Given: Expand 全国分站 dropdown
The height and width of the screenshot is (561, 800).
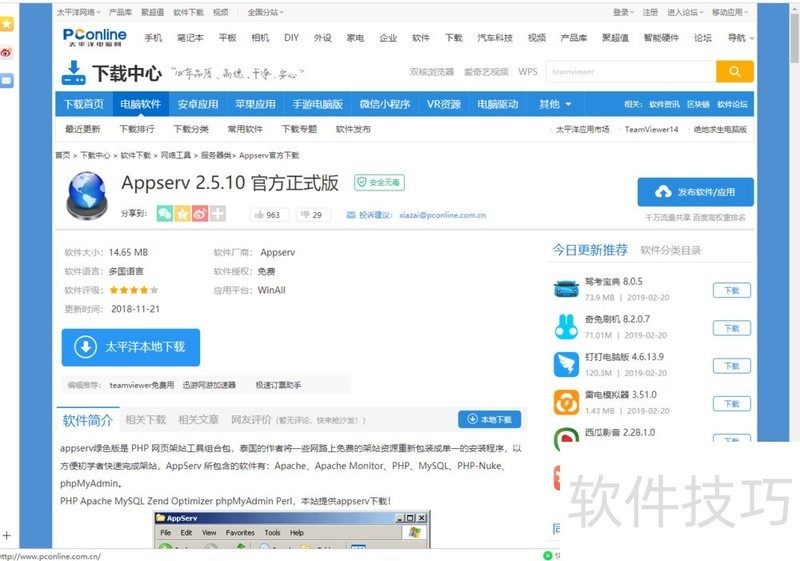Looking at the screenshot, I should [x=265, y=12].
